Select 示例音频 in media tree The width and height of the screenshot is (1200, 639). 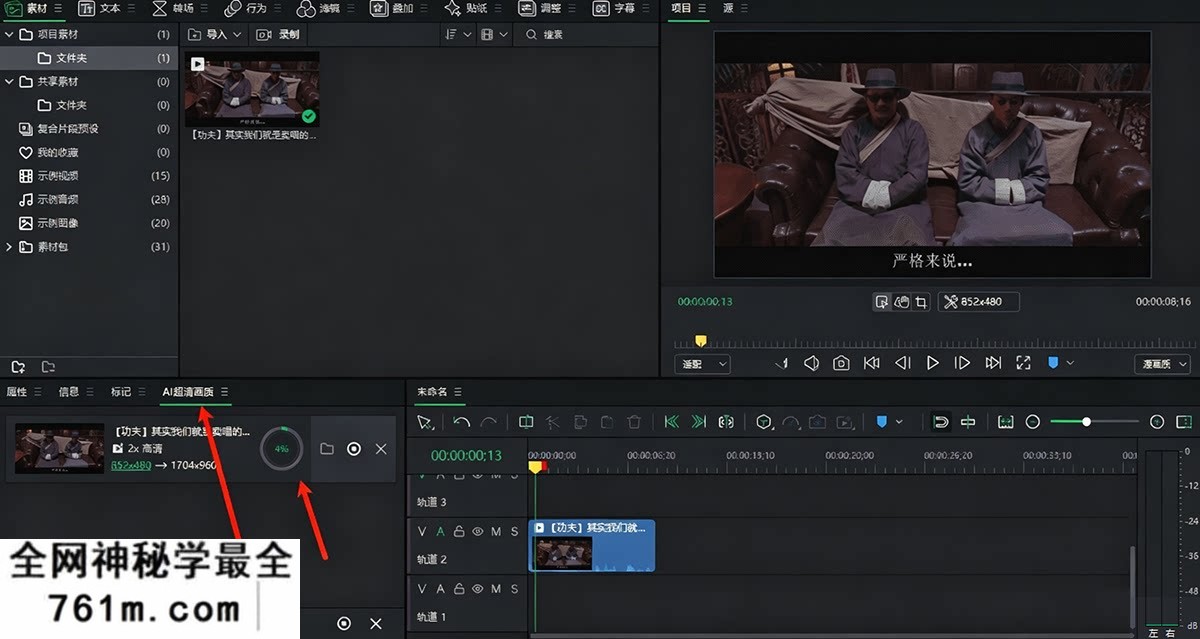(57, 200)
